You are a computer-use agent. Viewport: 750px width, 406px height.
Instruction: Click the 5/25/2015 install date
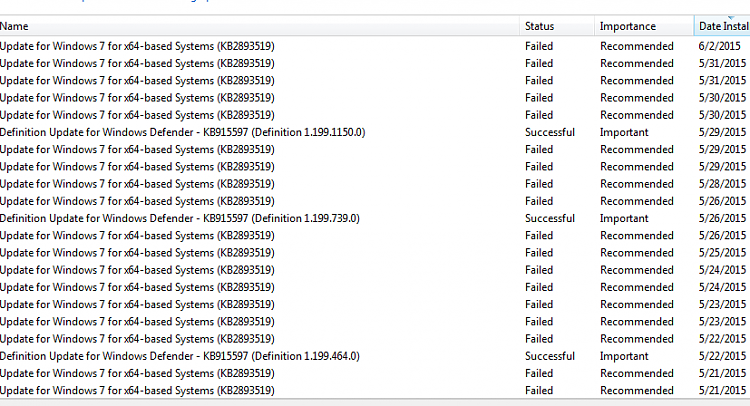coord(722,252)
